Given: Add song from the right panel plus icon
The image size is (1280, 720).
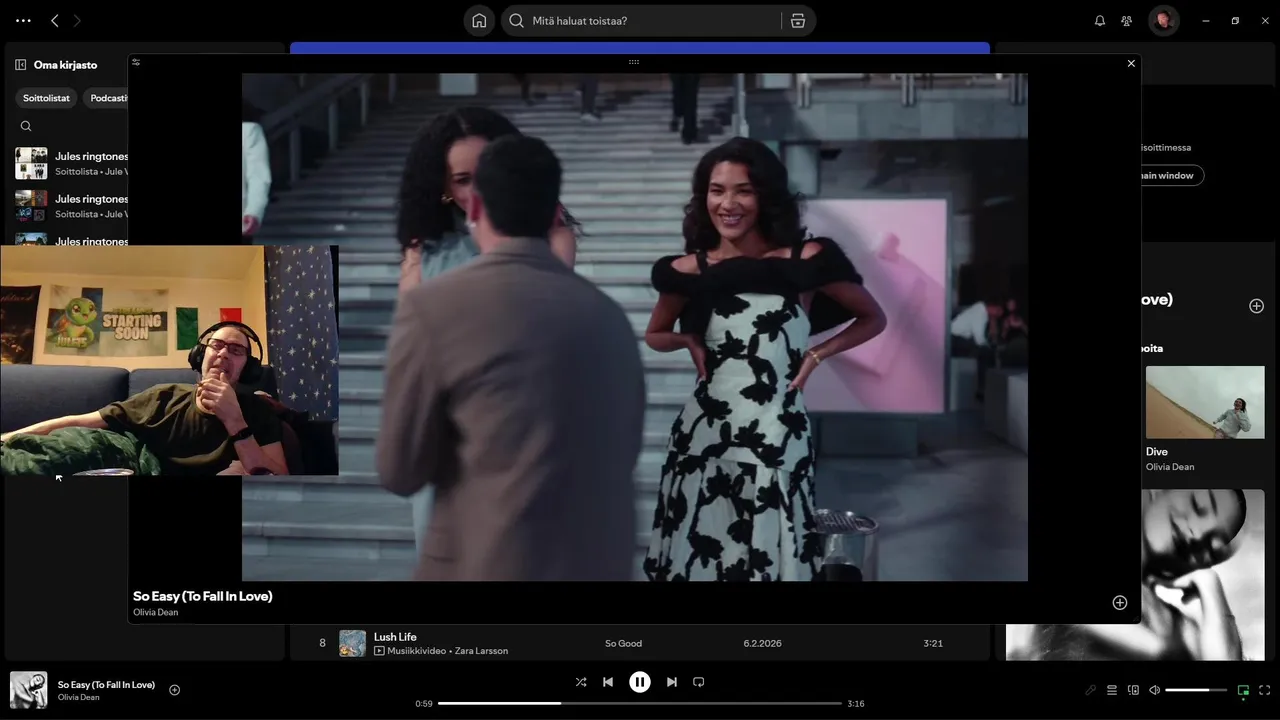Looking at the screenshot, I should 1257,306.
